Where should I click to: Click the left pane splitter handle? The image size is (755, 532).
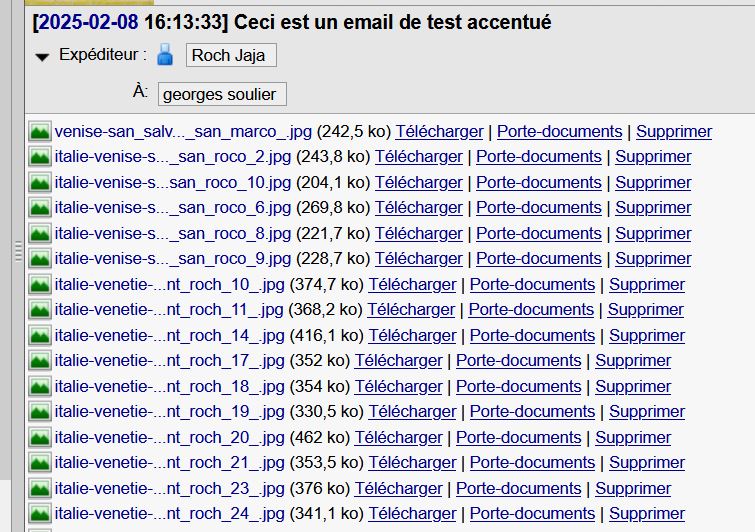coord(18,251)
